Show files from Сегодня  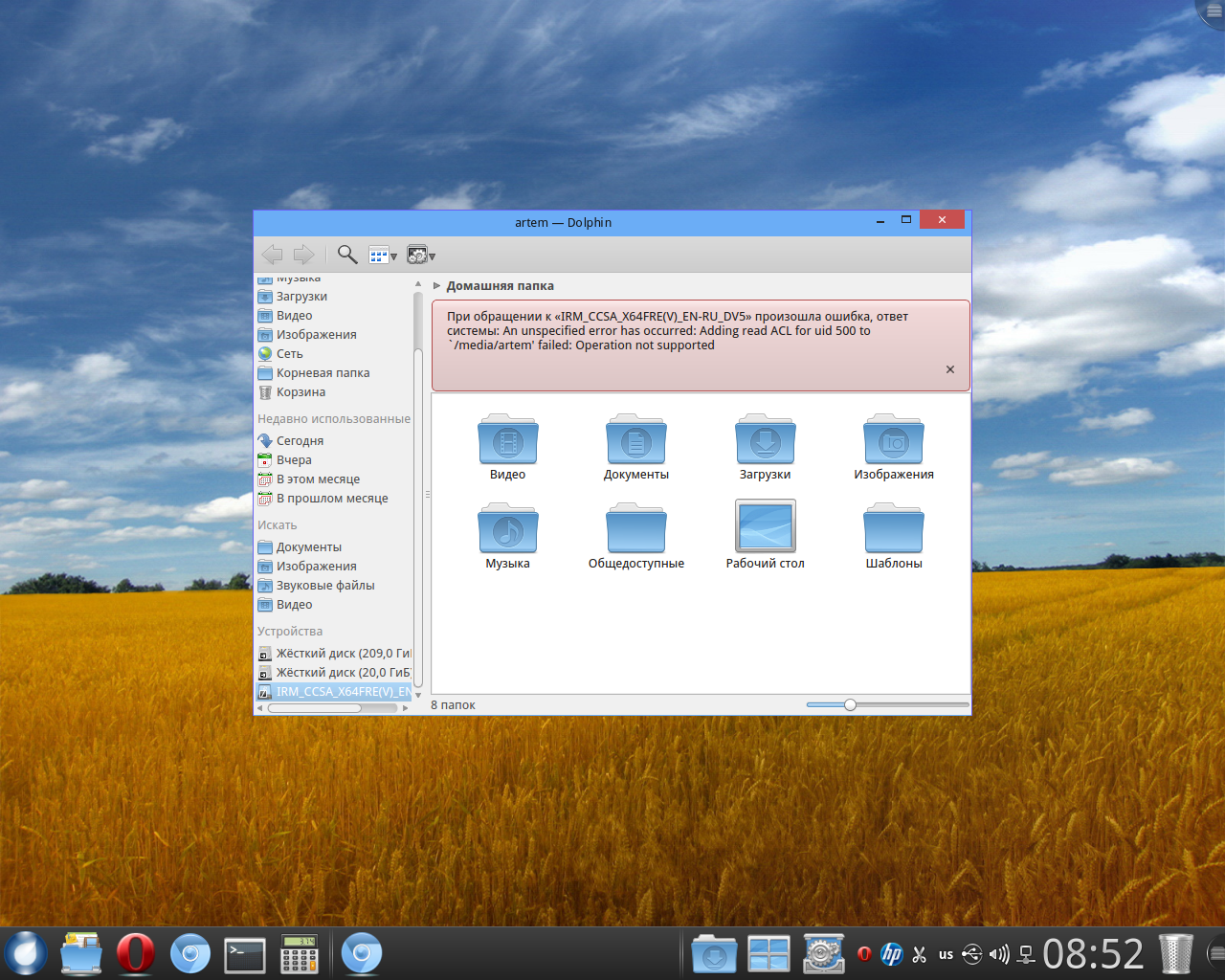300,441
